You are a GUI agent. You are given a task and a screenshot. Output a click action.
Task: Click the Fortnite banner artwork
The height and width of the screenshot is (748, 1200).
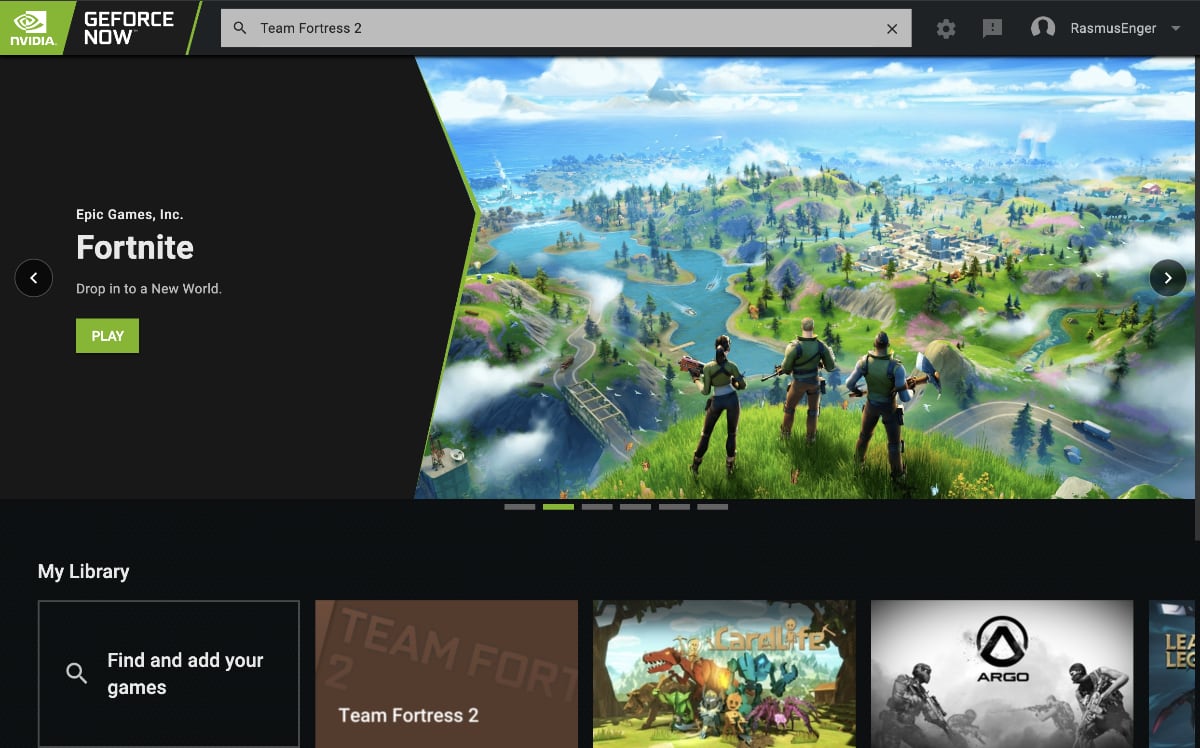(807, 277)
